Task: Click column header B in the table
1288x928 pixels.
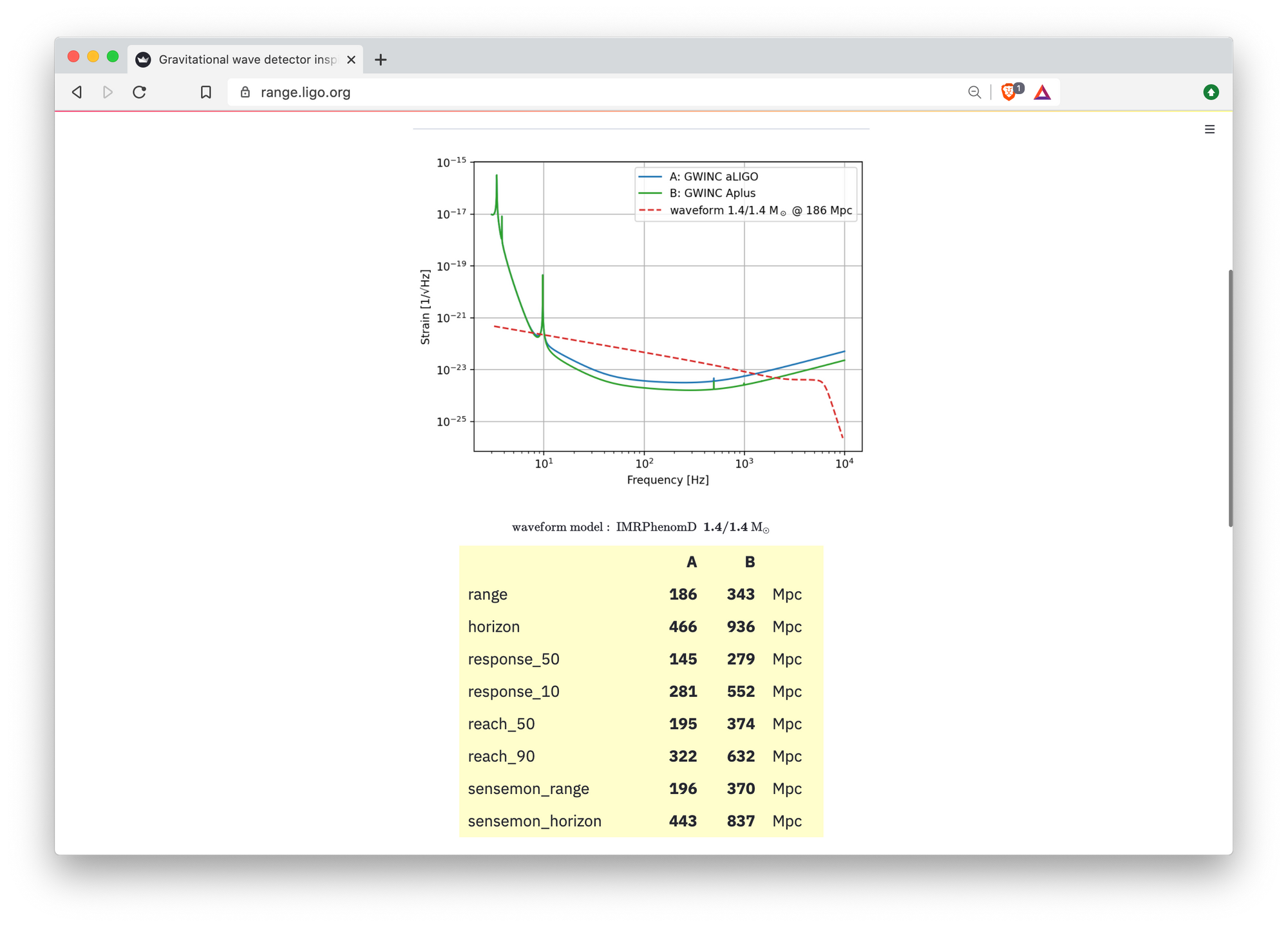Action: (x=750, y=562)
